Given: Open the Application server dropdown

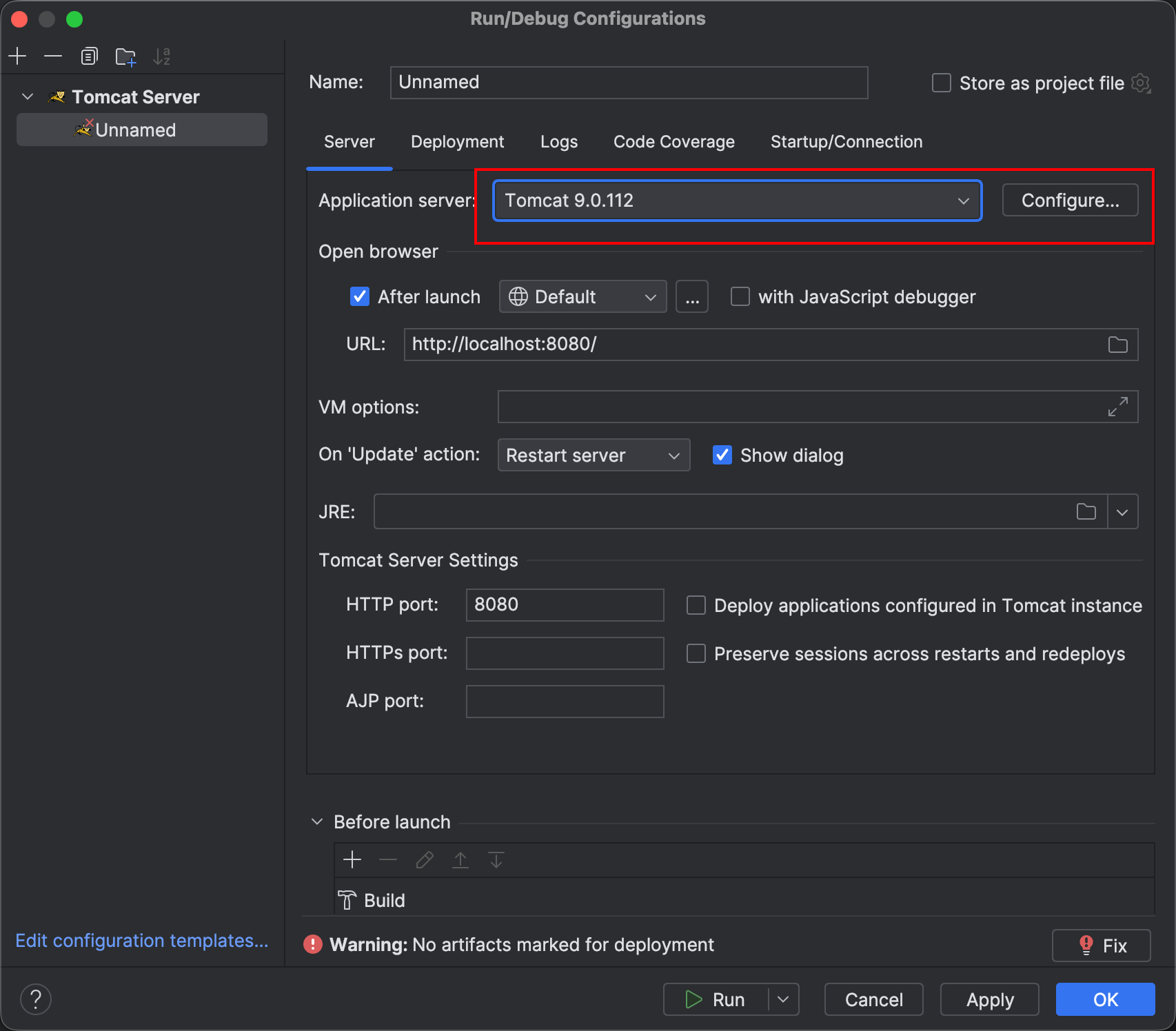Looking at the screenshot, I should pyautogui.click(x=738, y=201).
